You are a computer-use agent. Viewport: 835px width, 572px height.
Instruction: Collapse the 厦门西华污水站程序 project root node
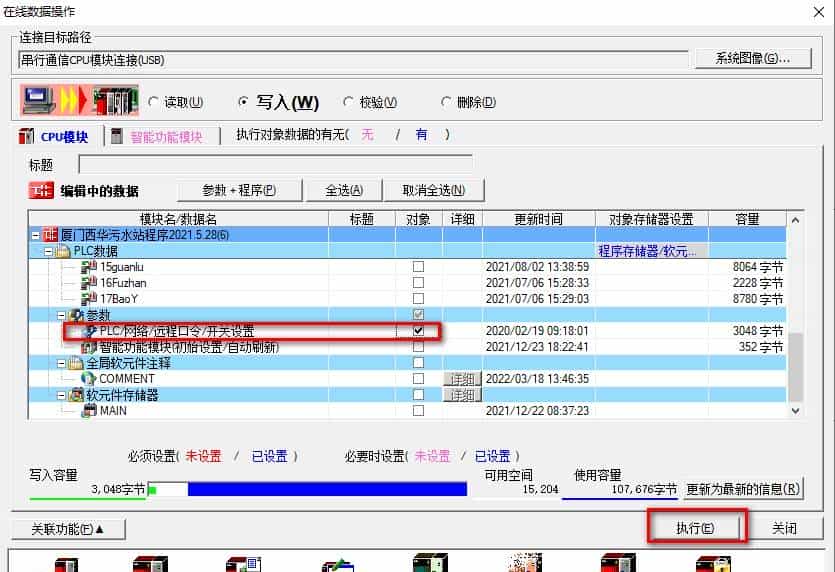36,235
